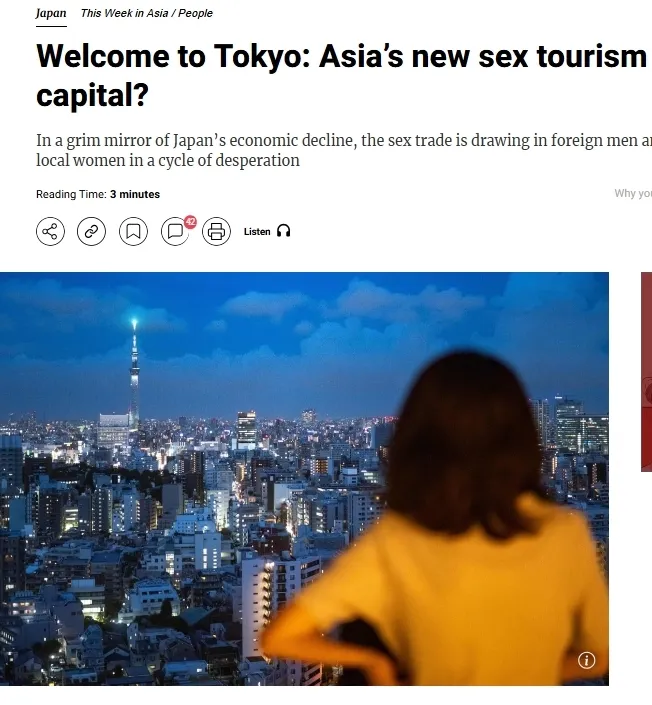Click the article headline about Tokyo

(342, 76)
